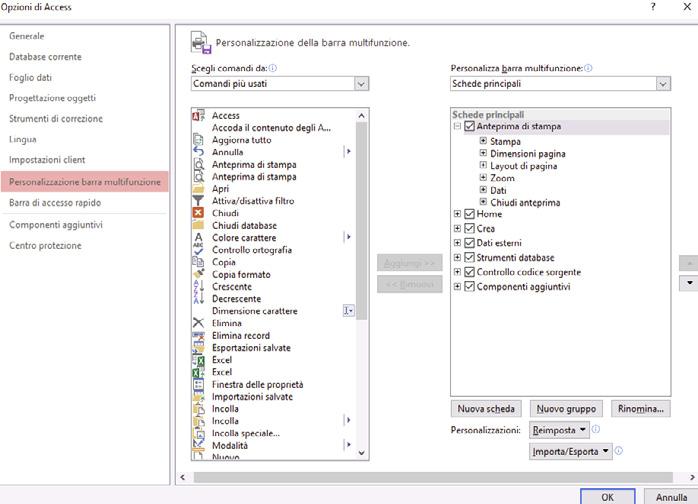Toggle the Dati esterni checkbox

coord(469,243)
